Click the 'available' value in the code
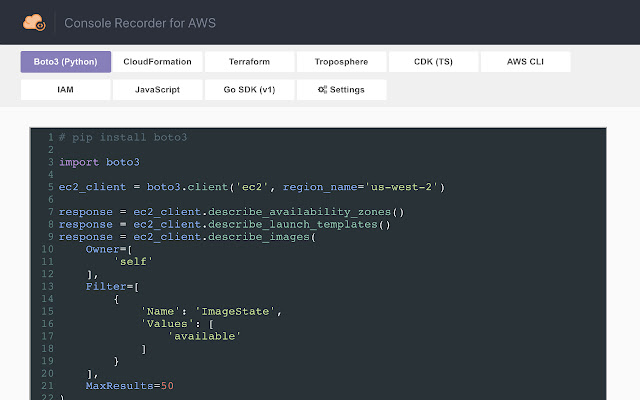 tap(204, 336)
